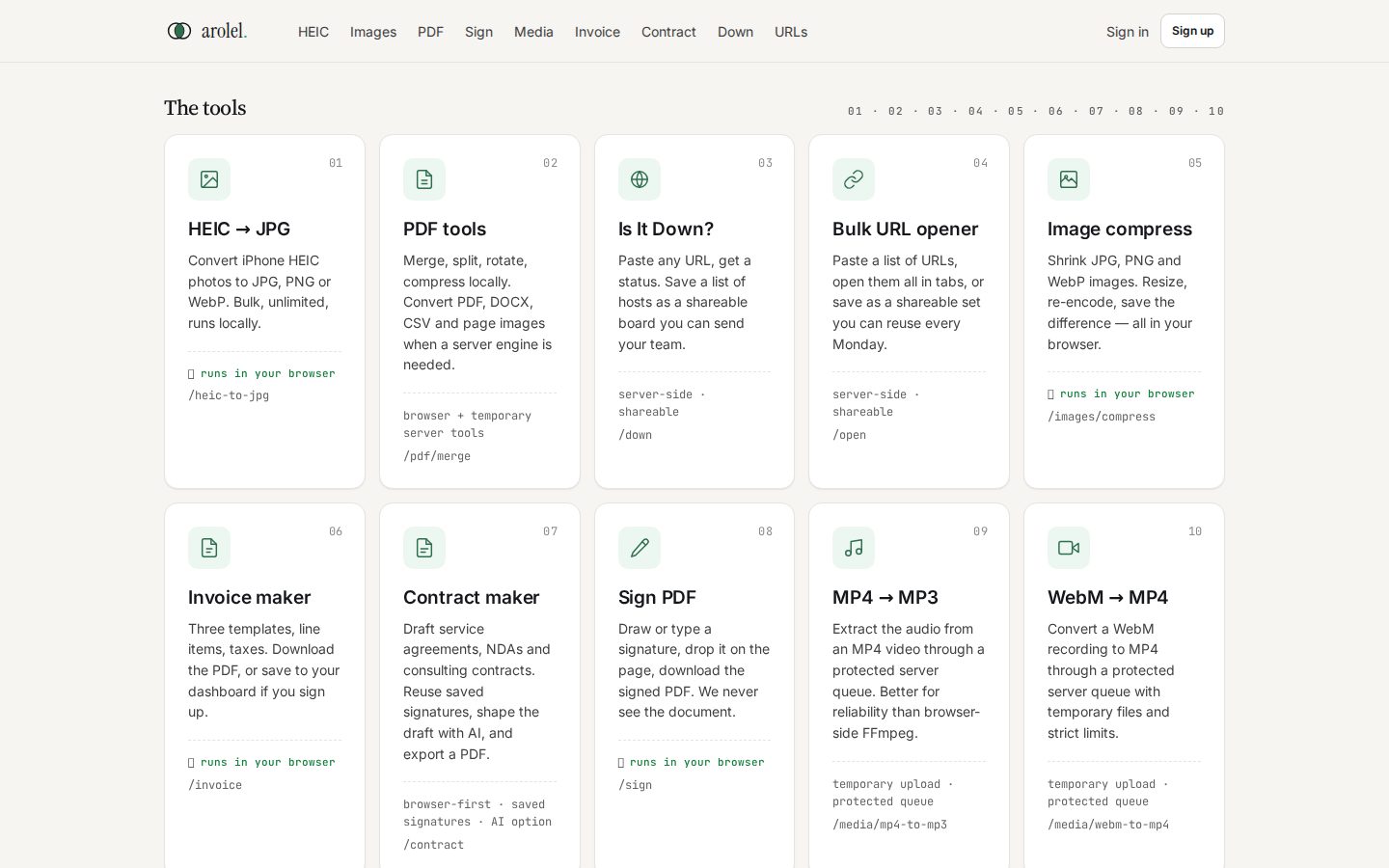Click the /images/compress path text

click(1102, 417)
